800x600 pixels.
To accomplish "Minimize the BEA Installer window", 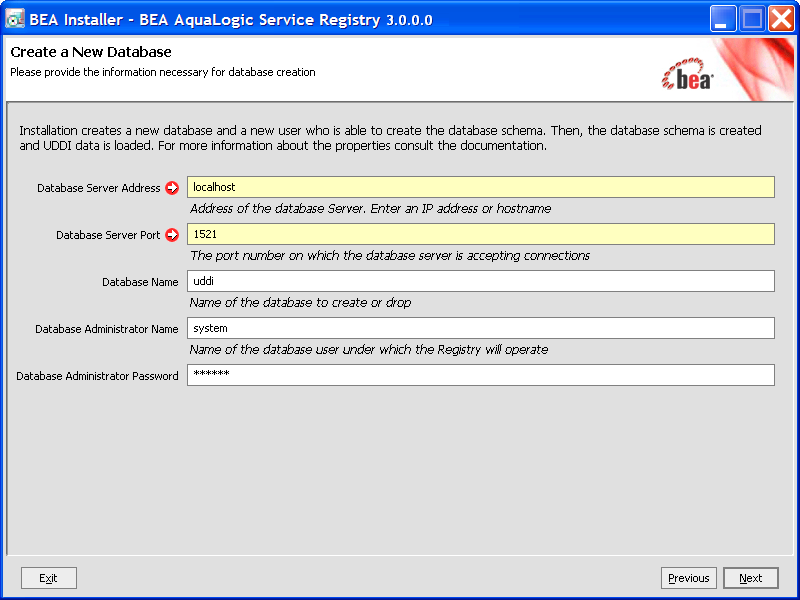I will [722, 19].
